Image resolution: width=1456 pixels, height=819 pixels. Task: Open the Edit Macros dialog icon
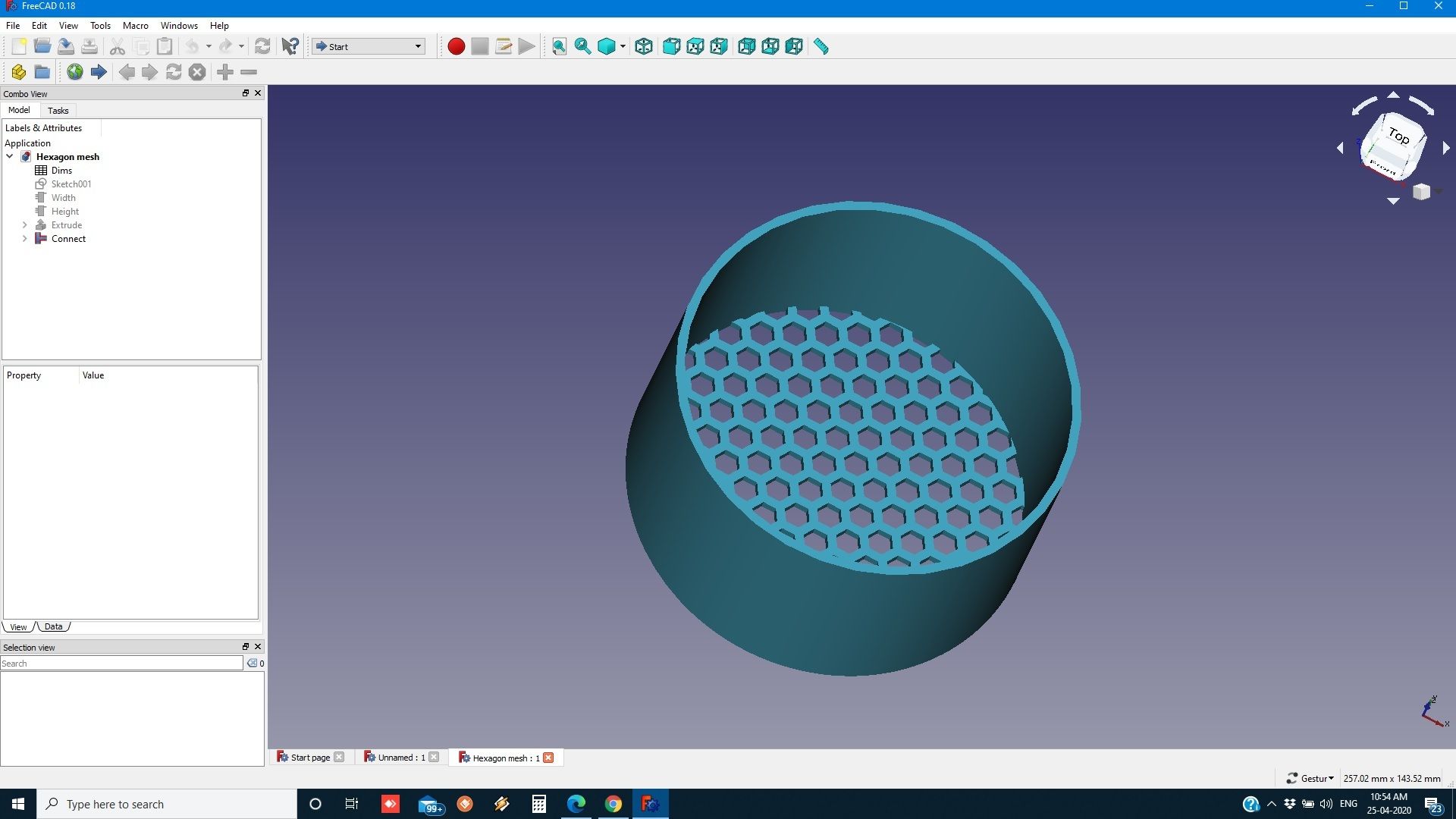pos(503,46)
